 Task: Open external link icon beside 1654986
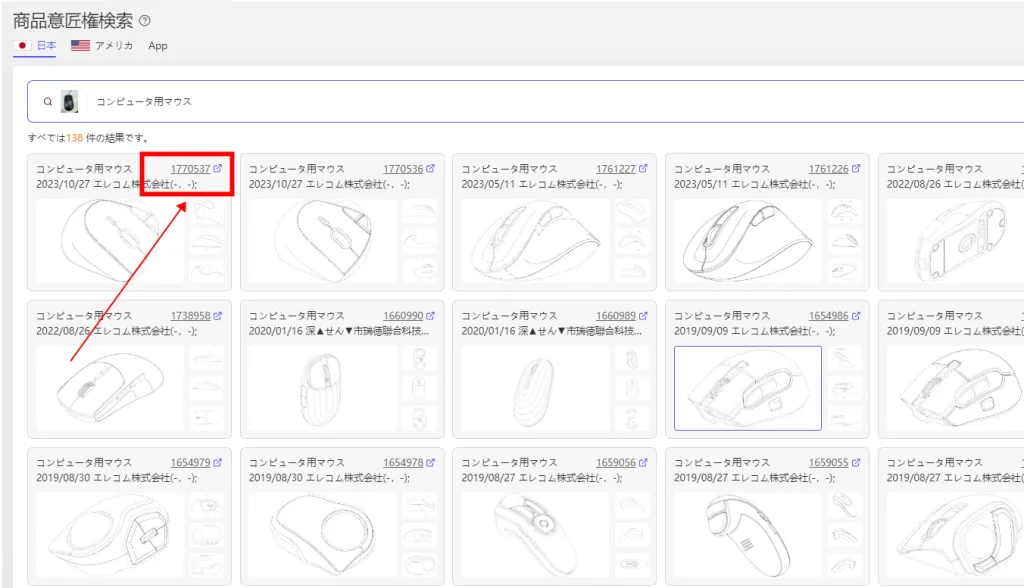coord(856,316)
